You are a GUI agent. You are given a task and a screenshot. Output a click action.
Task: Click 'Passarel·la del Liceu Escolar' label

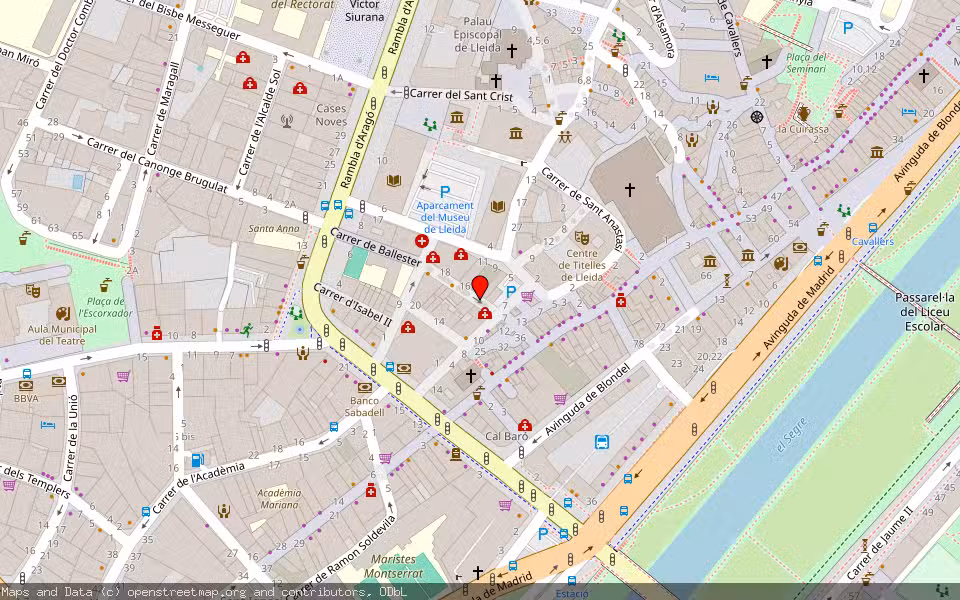click(x=924, y=312)
